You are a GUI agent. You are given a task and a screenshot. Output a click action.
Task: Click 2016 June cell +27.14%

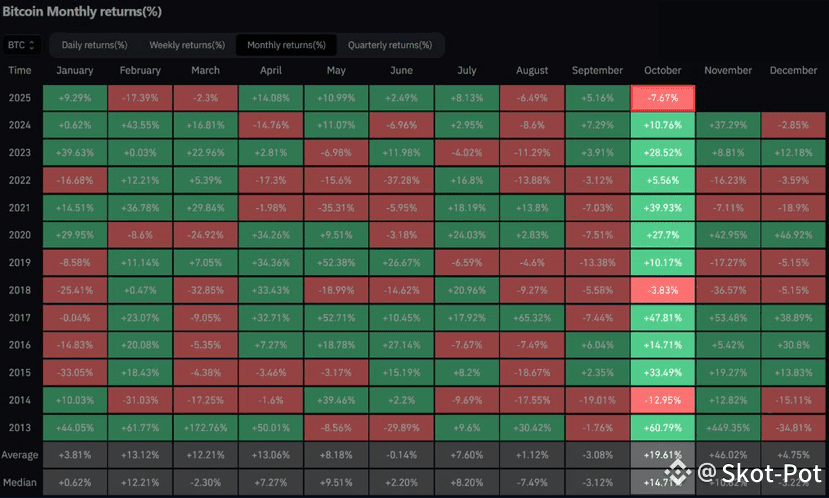[x=401, y=345]
